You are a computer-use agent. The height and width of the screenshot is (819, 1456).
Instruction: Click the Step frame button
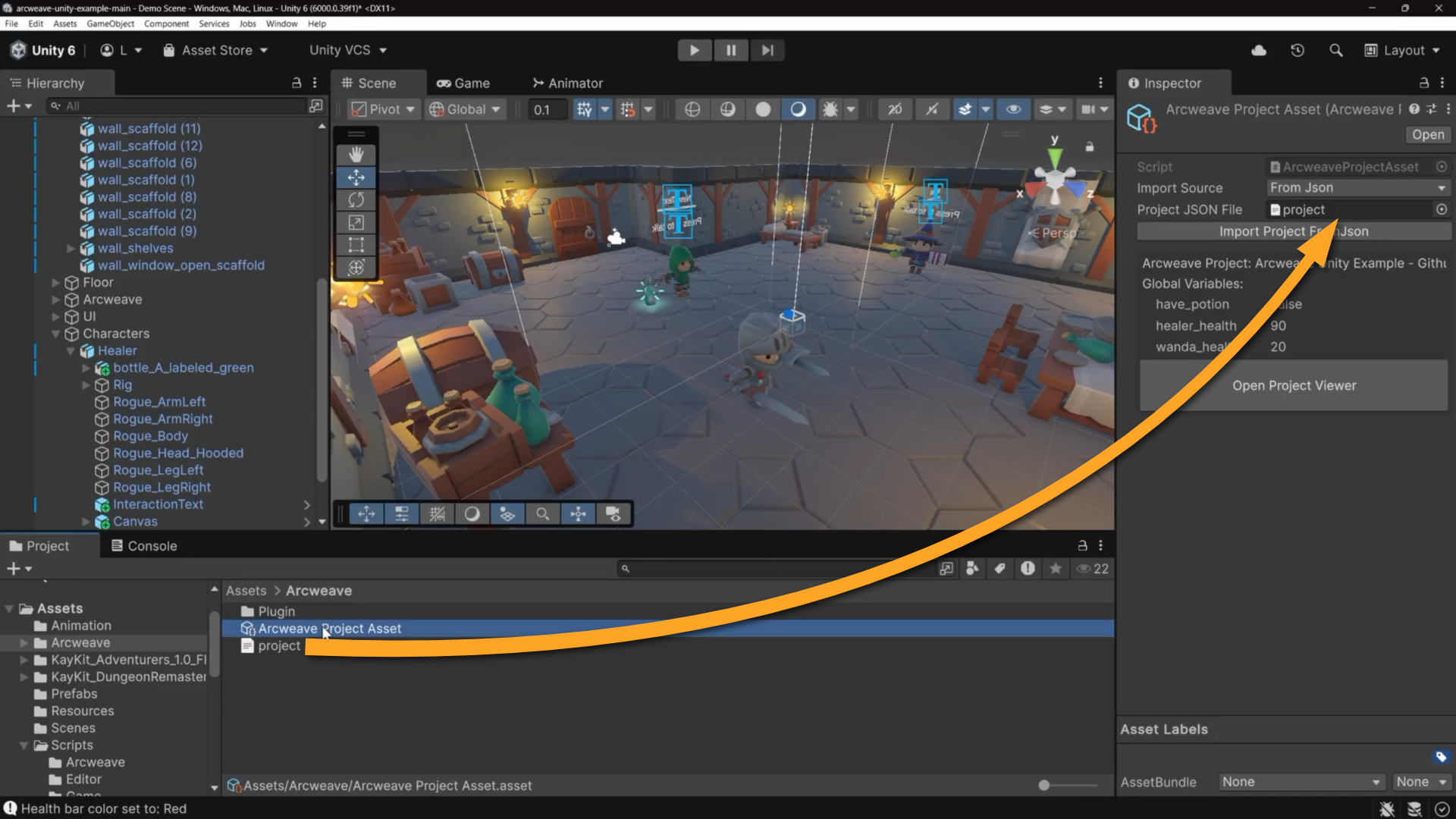[767, 50]
